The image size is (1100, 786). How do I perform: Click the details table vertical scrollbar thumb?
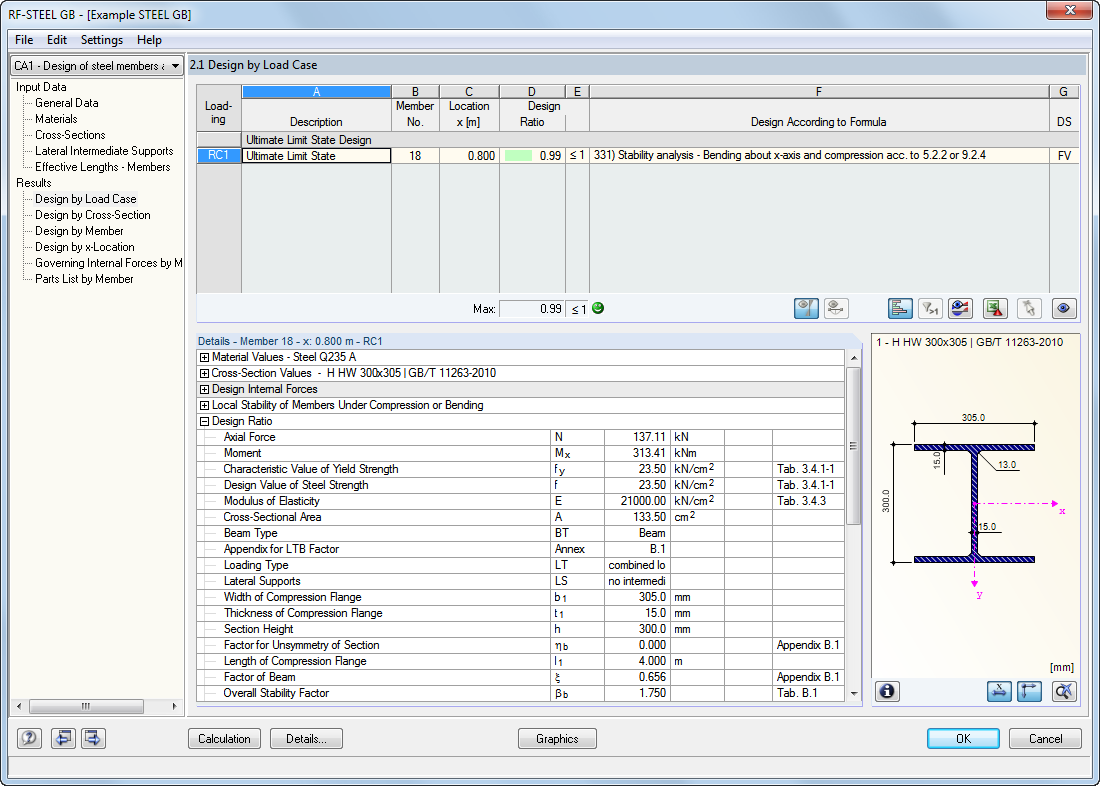(854, 446)
